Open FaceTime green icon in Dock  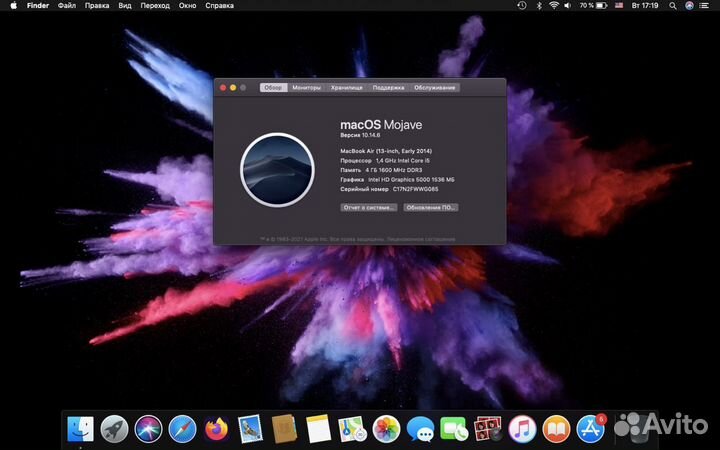click(x=454, y=429)
